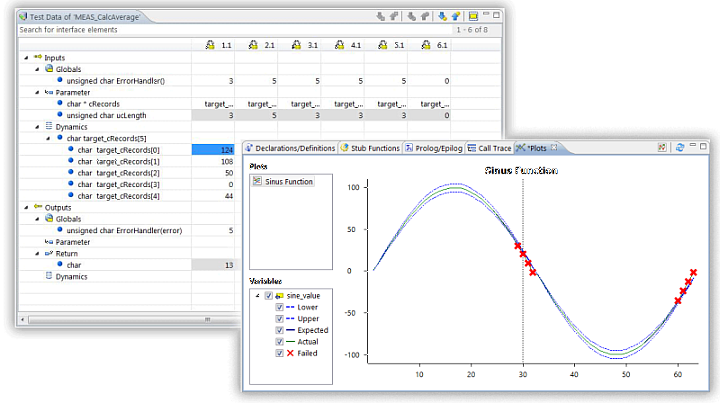Select Sinus Function in the Plots list
The height and width of the screenshot is (403, 720).
(287, 181)
